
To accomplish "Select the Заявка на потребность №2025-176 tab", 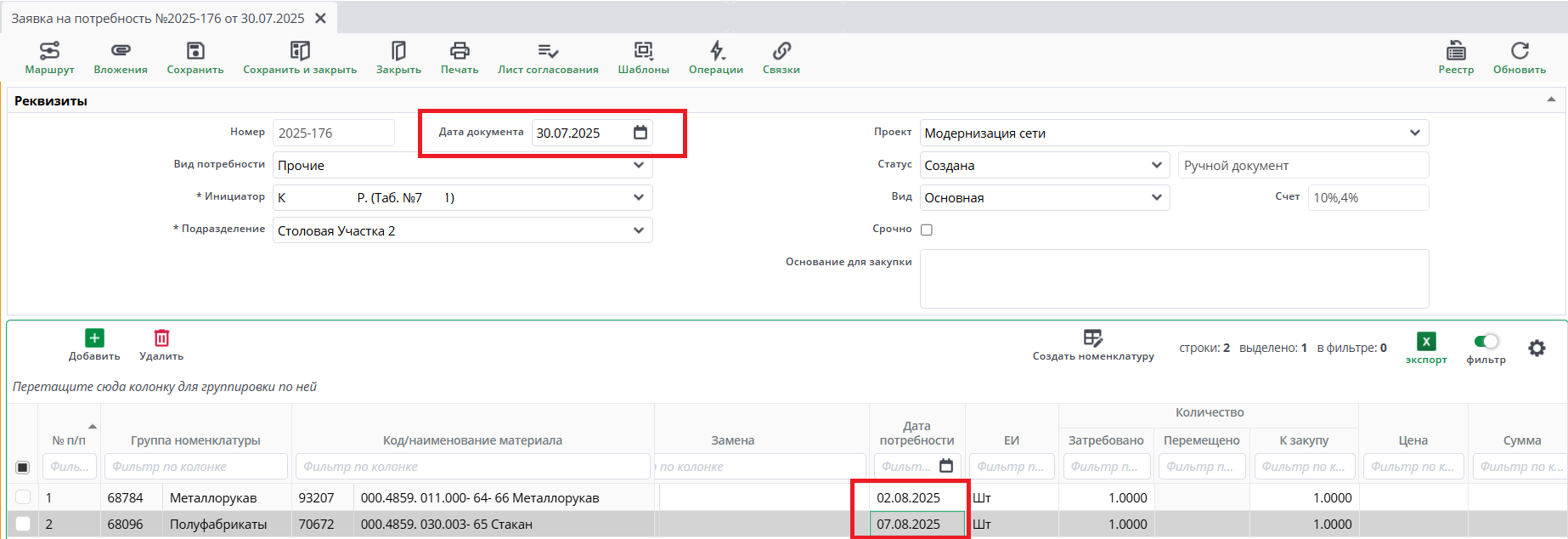I will pos(158,18).
